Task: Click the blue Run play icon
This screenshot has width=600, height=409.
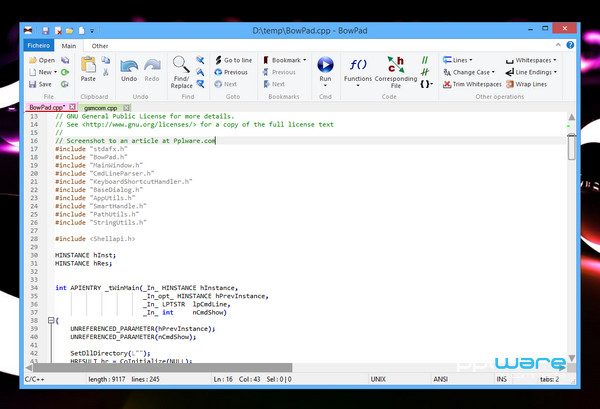Action: 325,64
